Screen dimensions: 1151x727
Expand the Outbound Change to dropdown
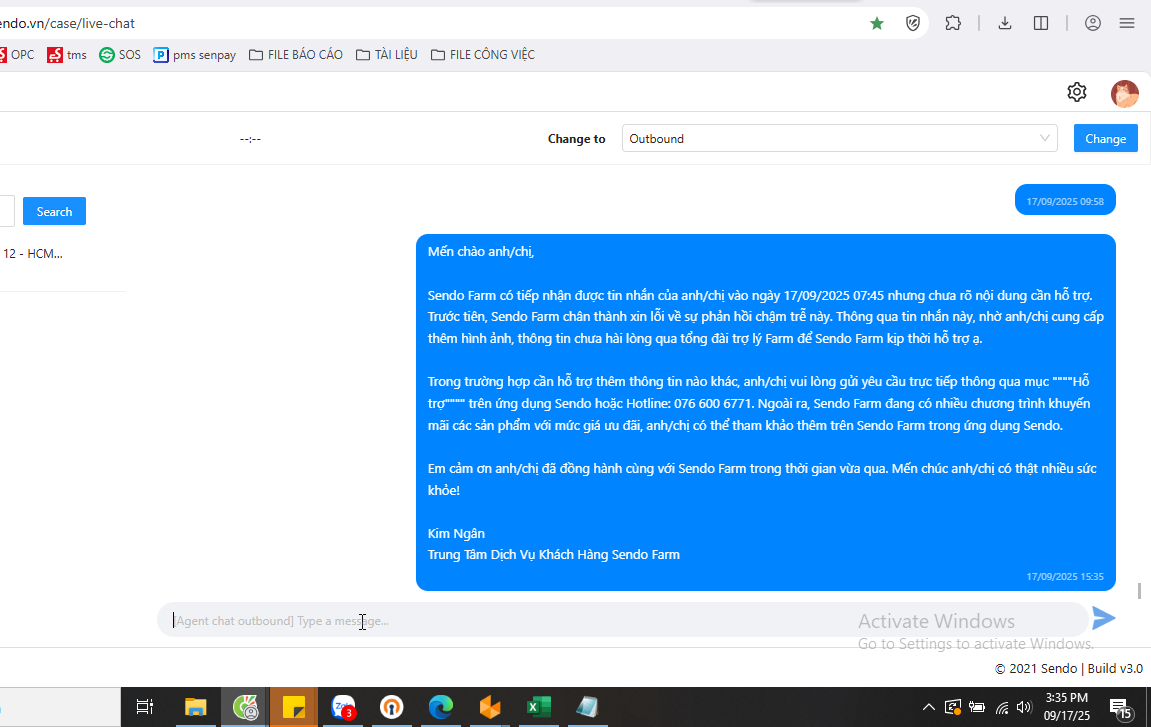click(x=839, y=138)
